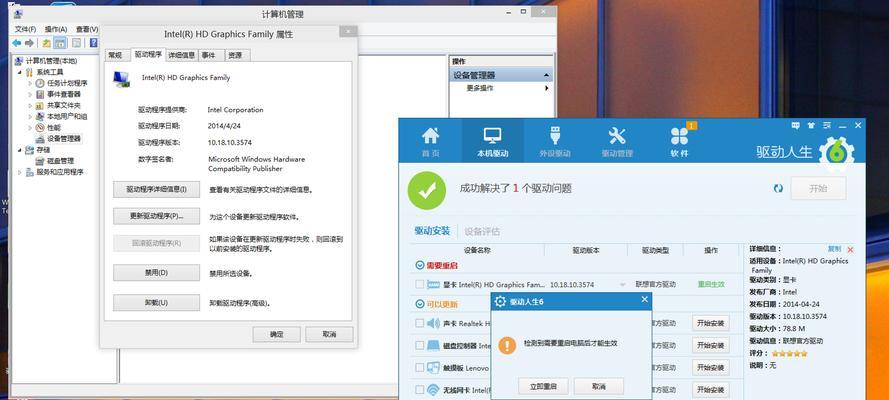Expand 更多操作 submenu arrow
This screenshot has width=889, height=400.
547,88
